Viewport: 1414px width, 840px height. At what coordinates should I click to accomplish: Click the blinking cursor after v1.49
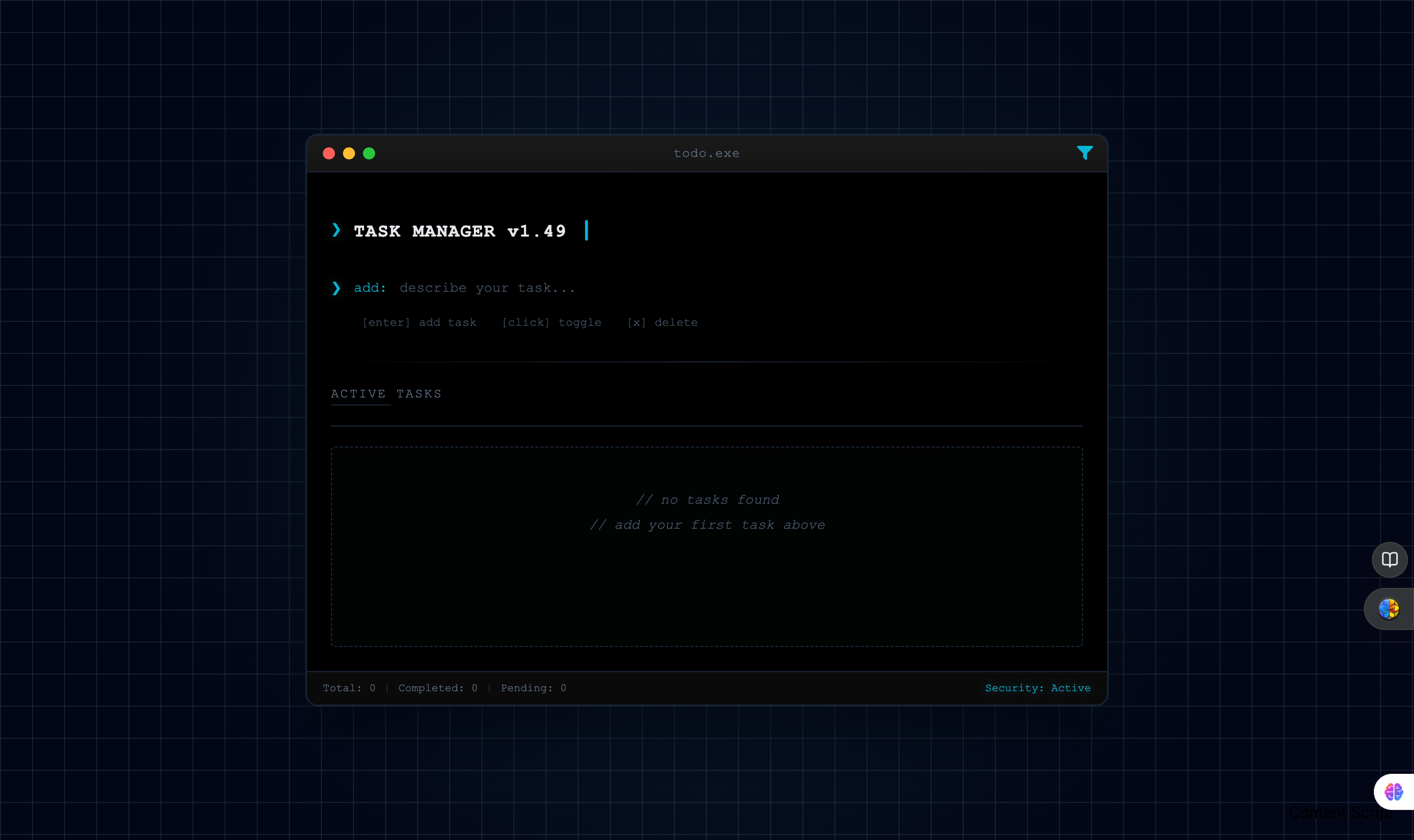586,231
